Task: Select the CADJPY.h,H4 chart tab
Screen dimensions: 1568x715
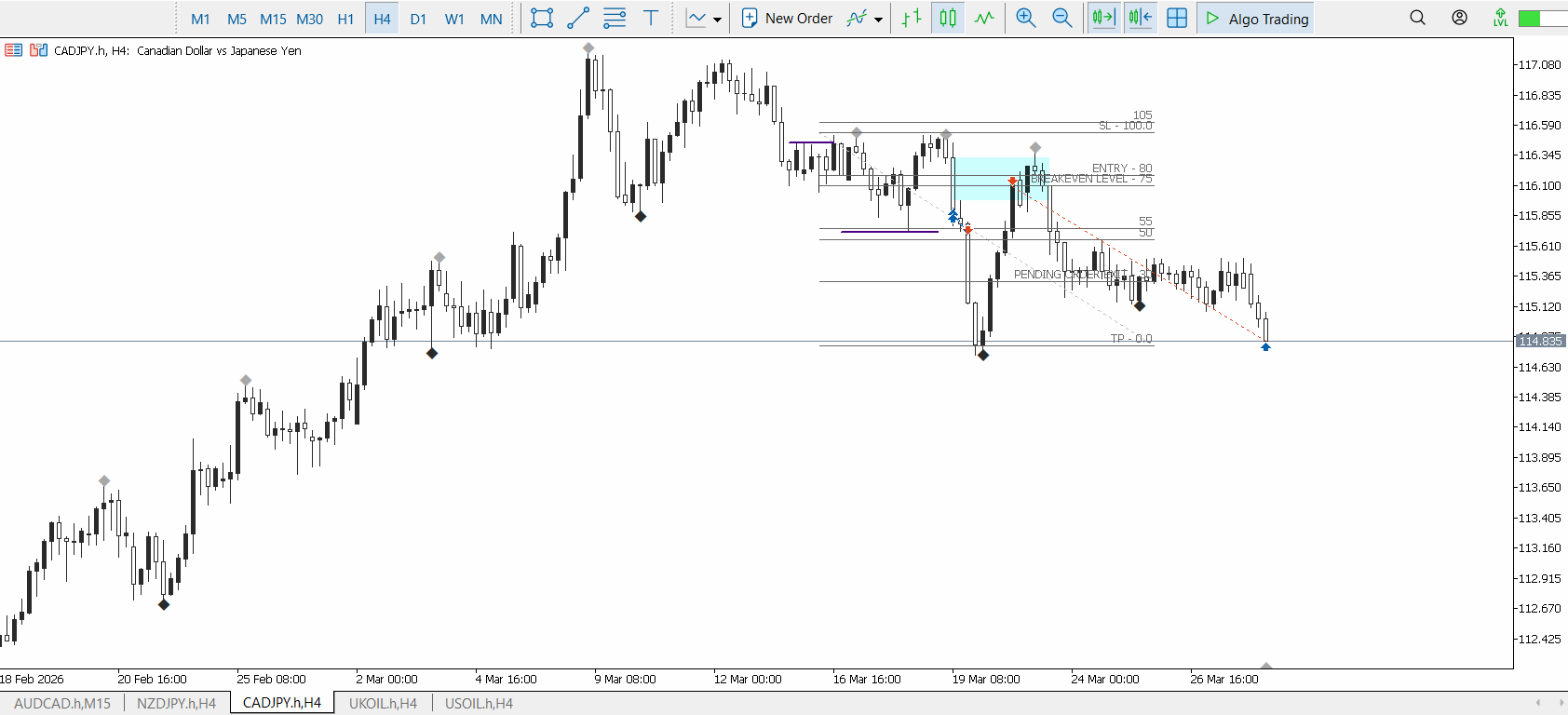Action: [282, 703]
